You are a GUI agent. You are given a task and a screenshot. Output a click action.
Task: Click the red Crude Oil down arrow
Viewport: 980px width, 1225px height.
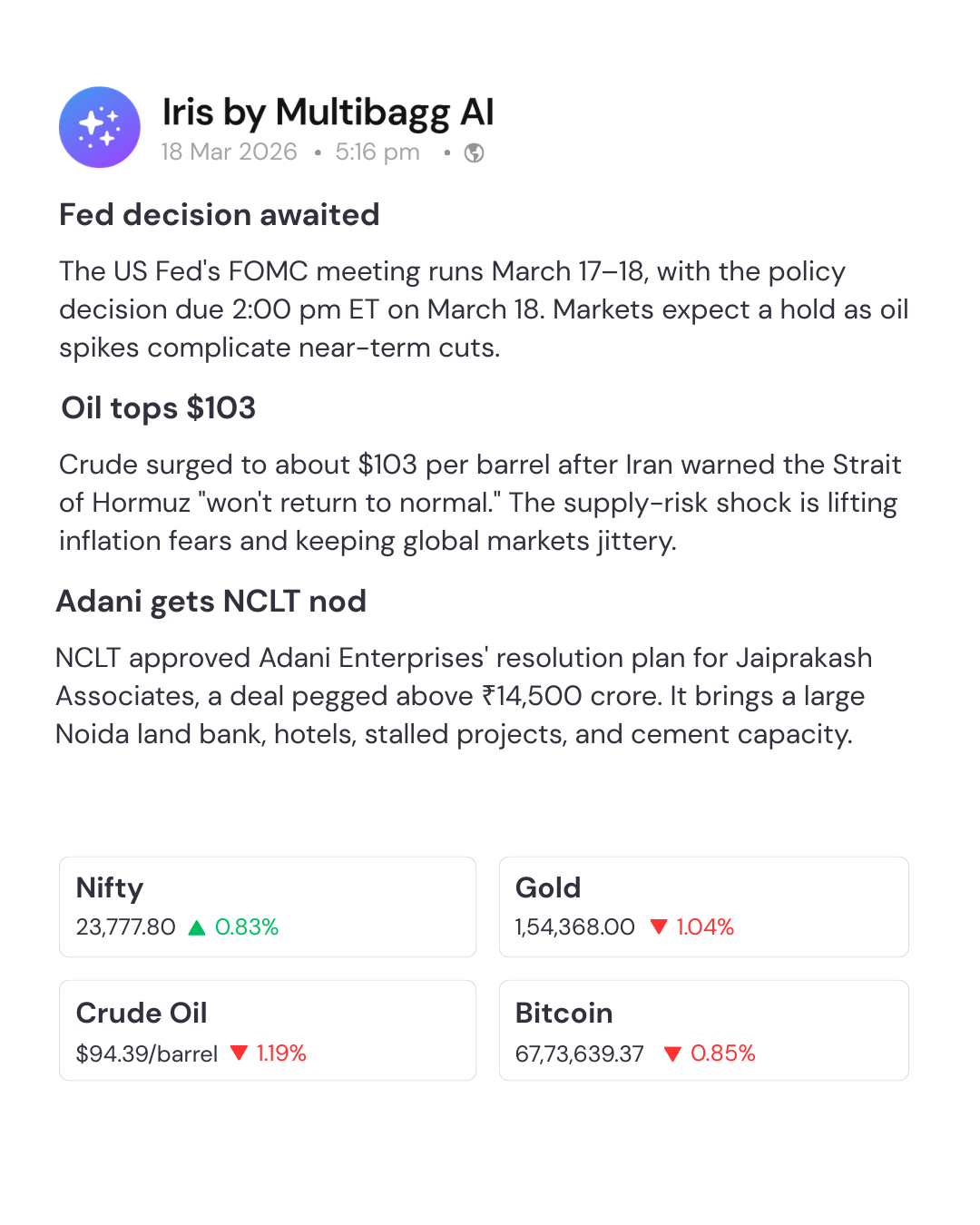pyautogui.click(x=240, y=1053)
